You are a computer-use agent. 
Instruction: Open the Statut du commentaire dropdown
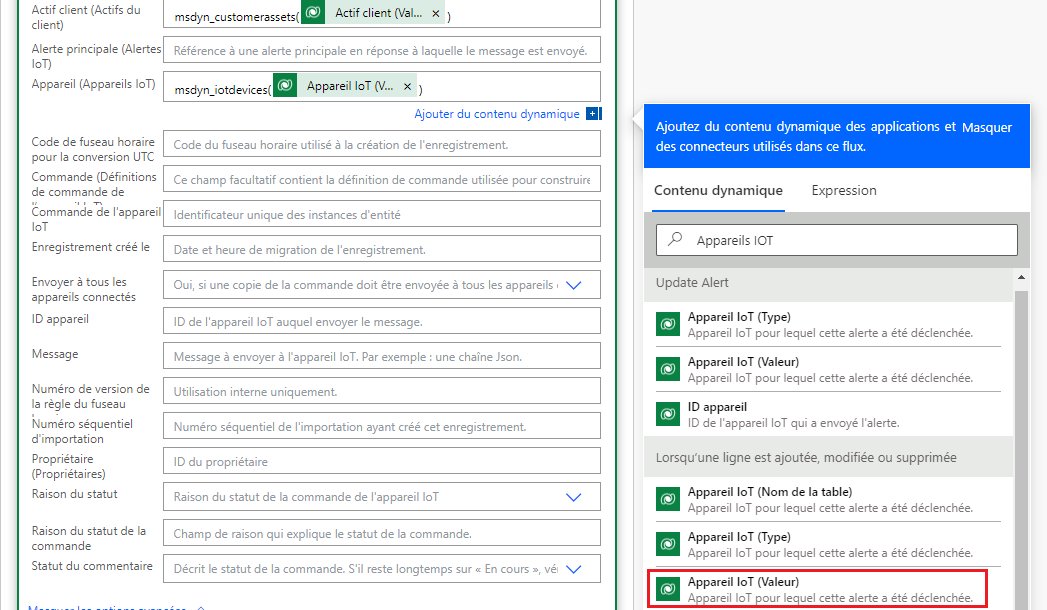(574, 569)
